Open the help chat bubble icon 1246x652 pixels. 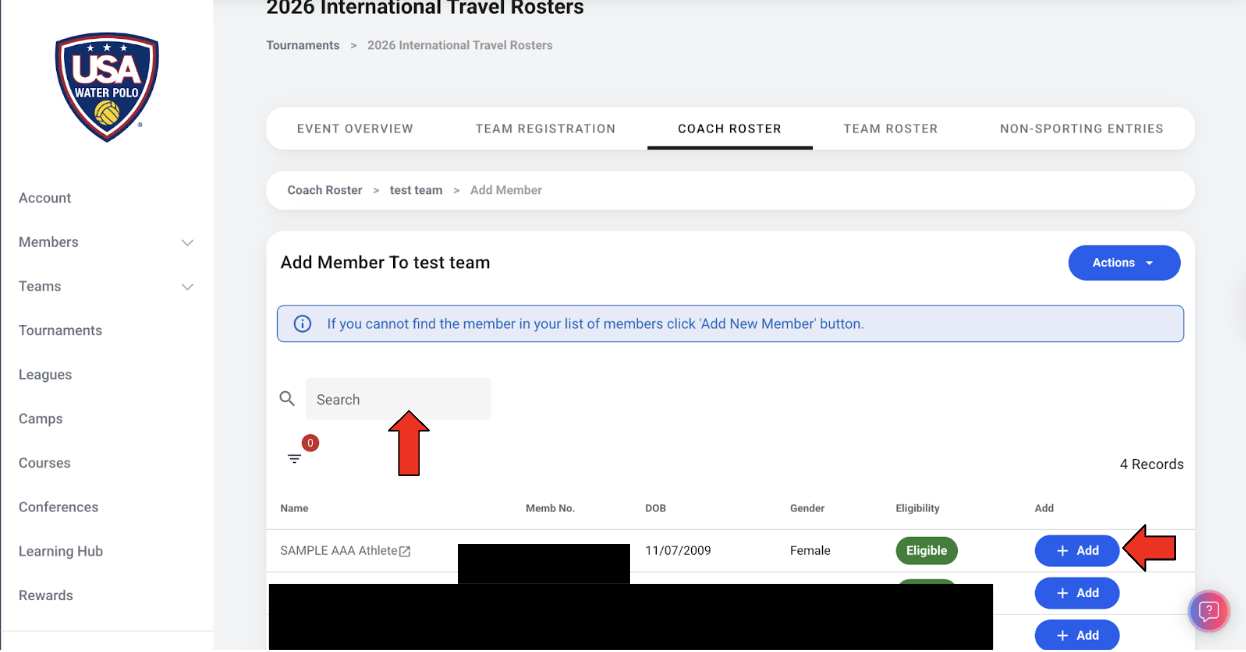[x=1208, y=610]
